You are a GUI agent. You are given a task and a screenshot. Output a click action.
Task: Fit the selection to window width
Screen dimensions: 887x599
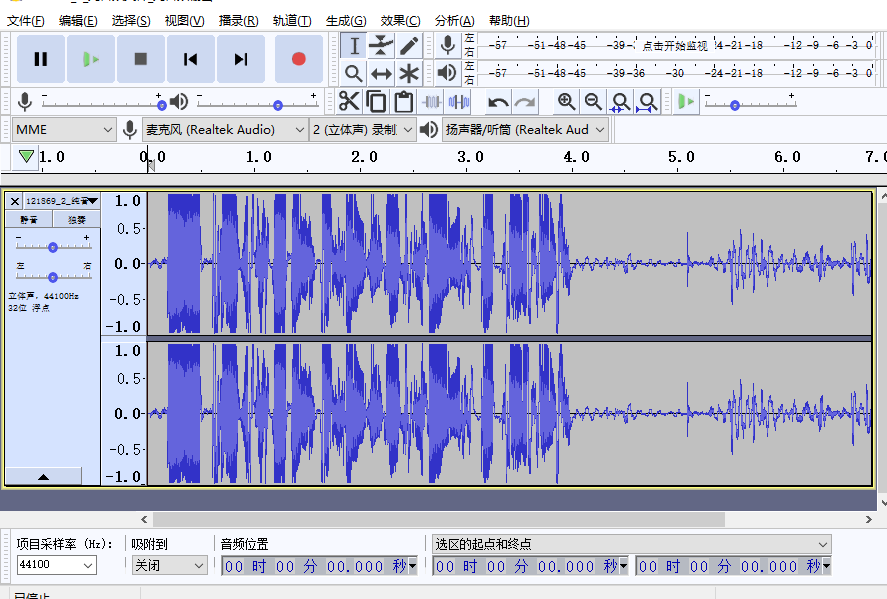point(621,102)
